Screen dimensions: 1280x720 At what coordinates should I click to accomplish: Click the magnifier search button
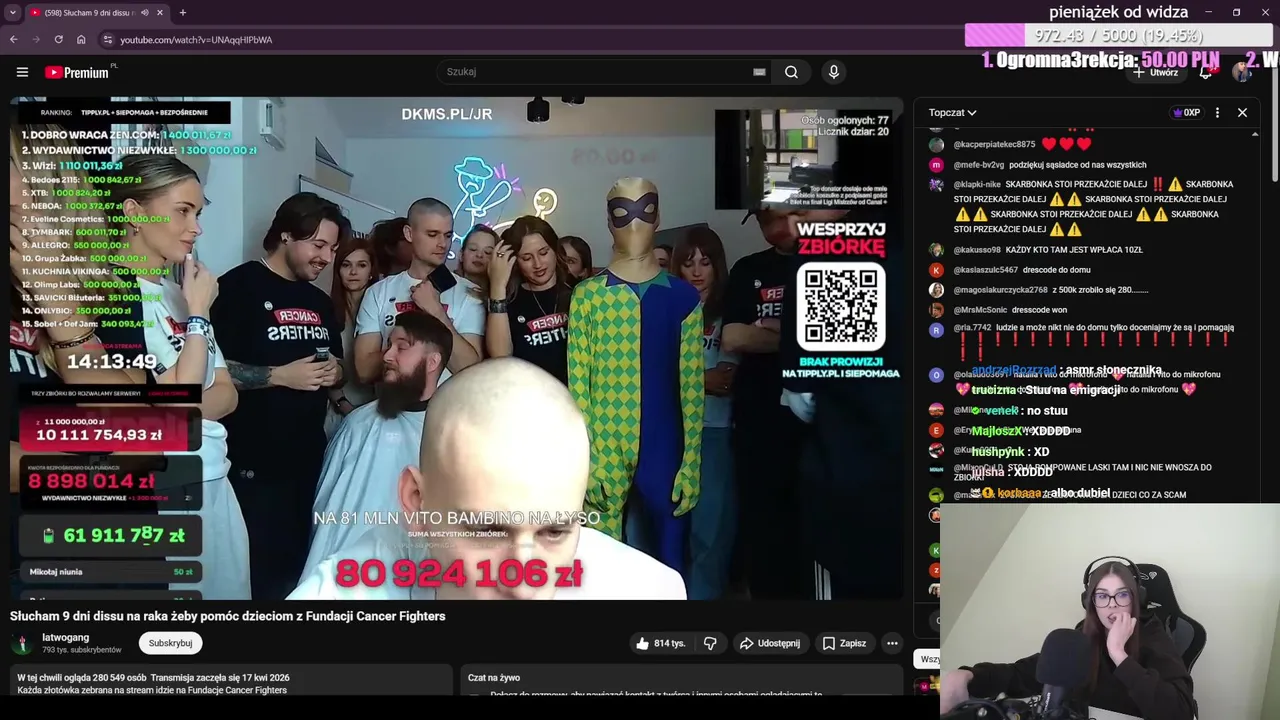tap(791, 72)
